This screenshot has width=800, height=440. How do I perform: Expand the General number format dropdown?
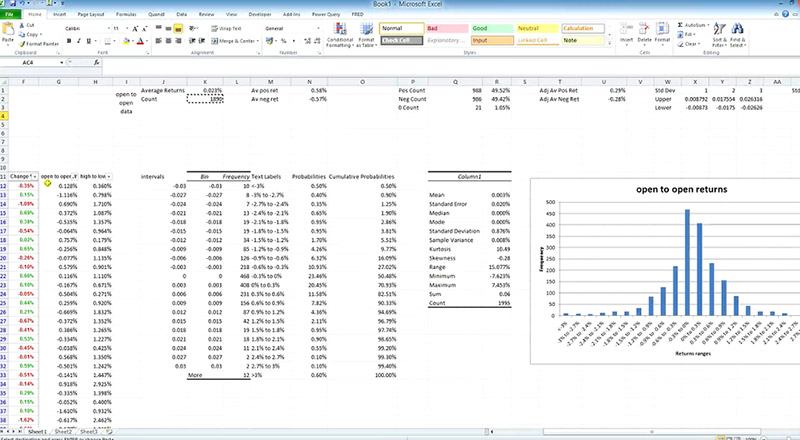point(318,29)
